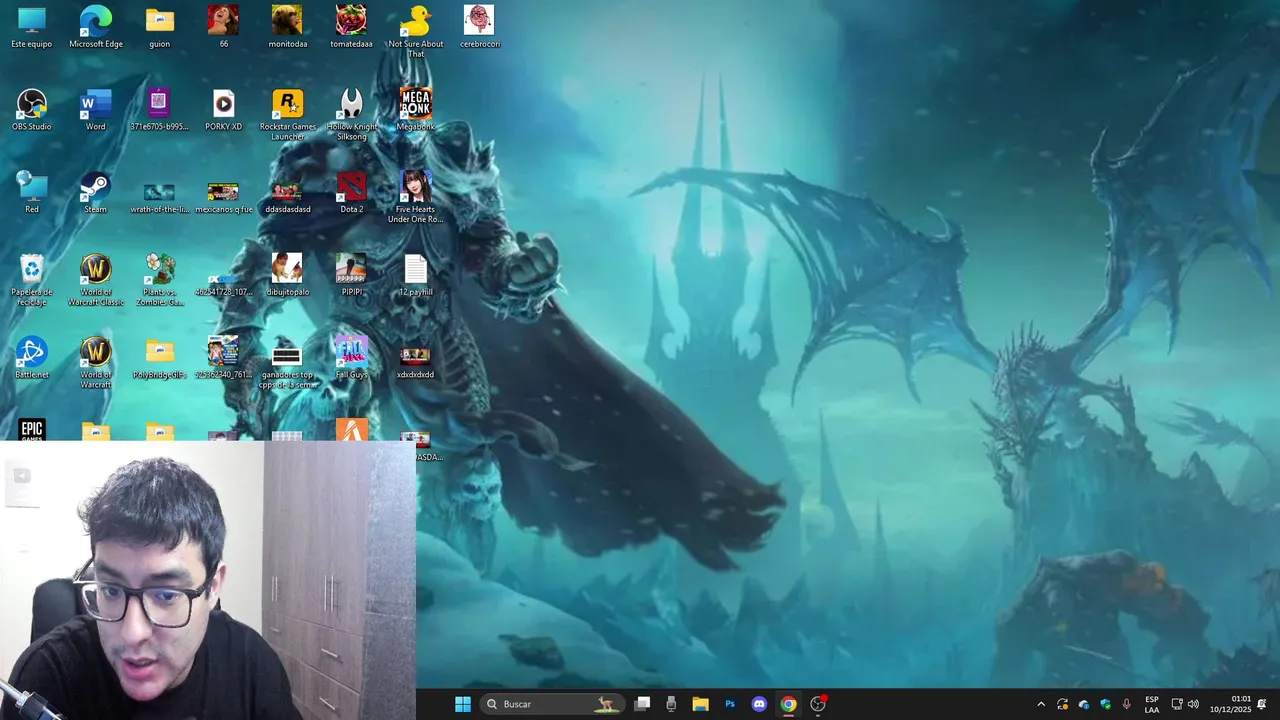Launch Steam from the desktop

coord(96,193)
